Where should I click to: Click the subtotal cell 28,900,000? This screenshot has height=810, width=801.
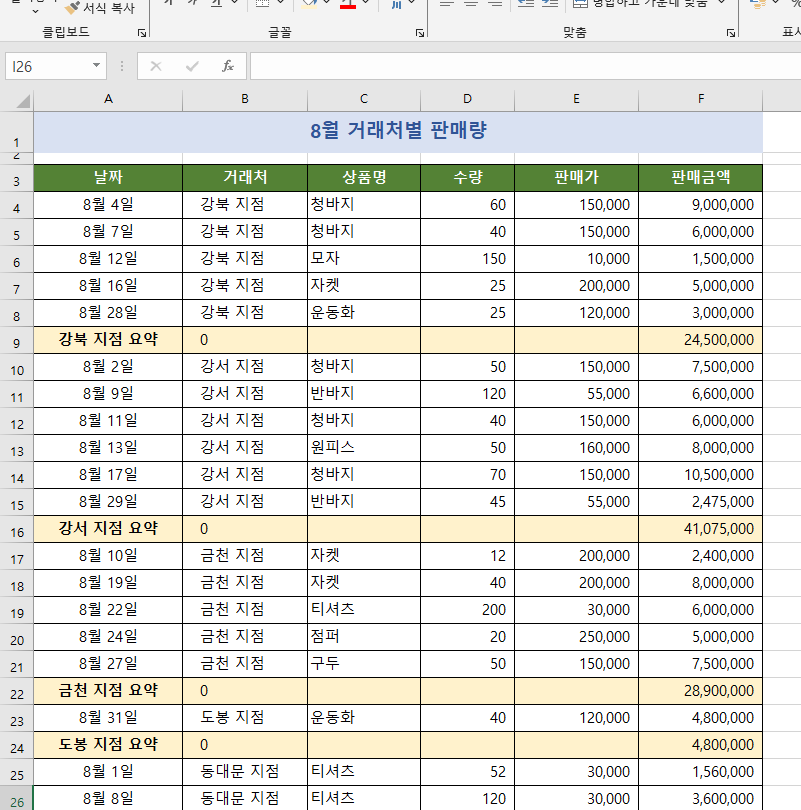coord(701,691)
